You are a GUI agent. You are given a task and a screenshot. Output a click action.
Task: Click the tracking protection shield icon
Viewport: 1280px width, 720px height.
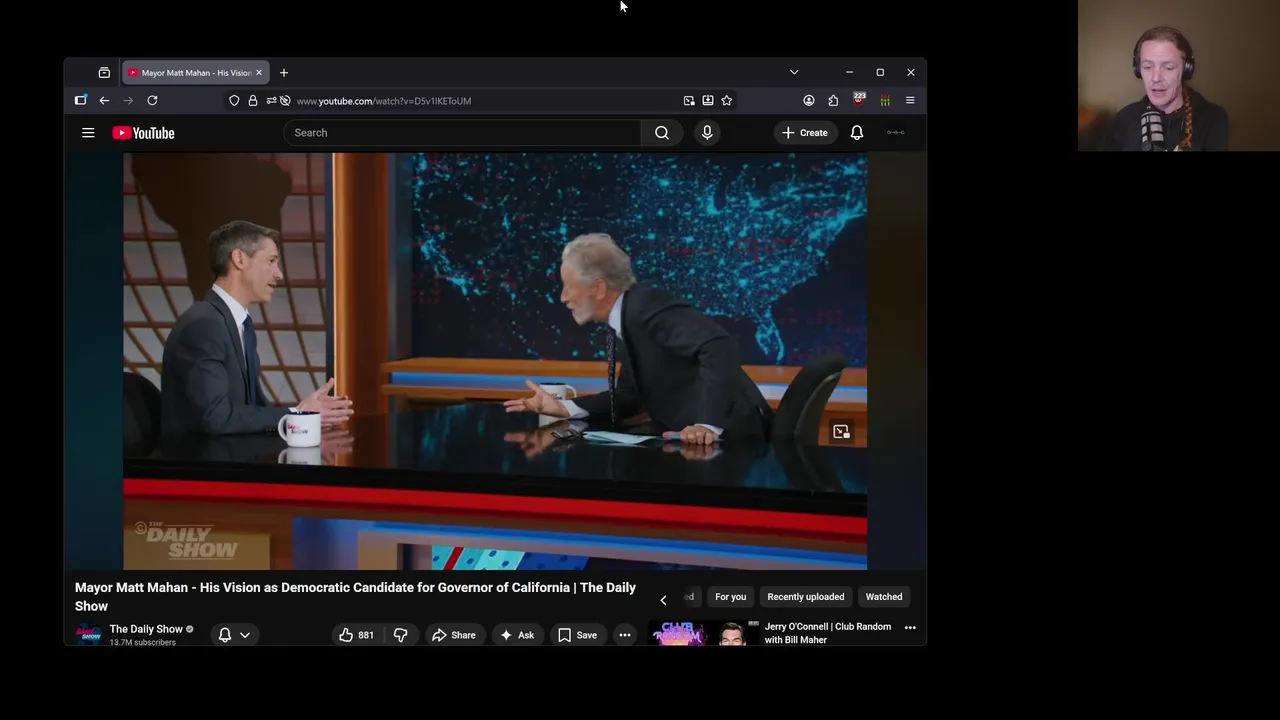point(234,101)
